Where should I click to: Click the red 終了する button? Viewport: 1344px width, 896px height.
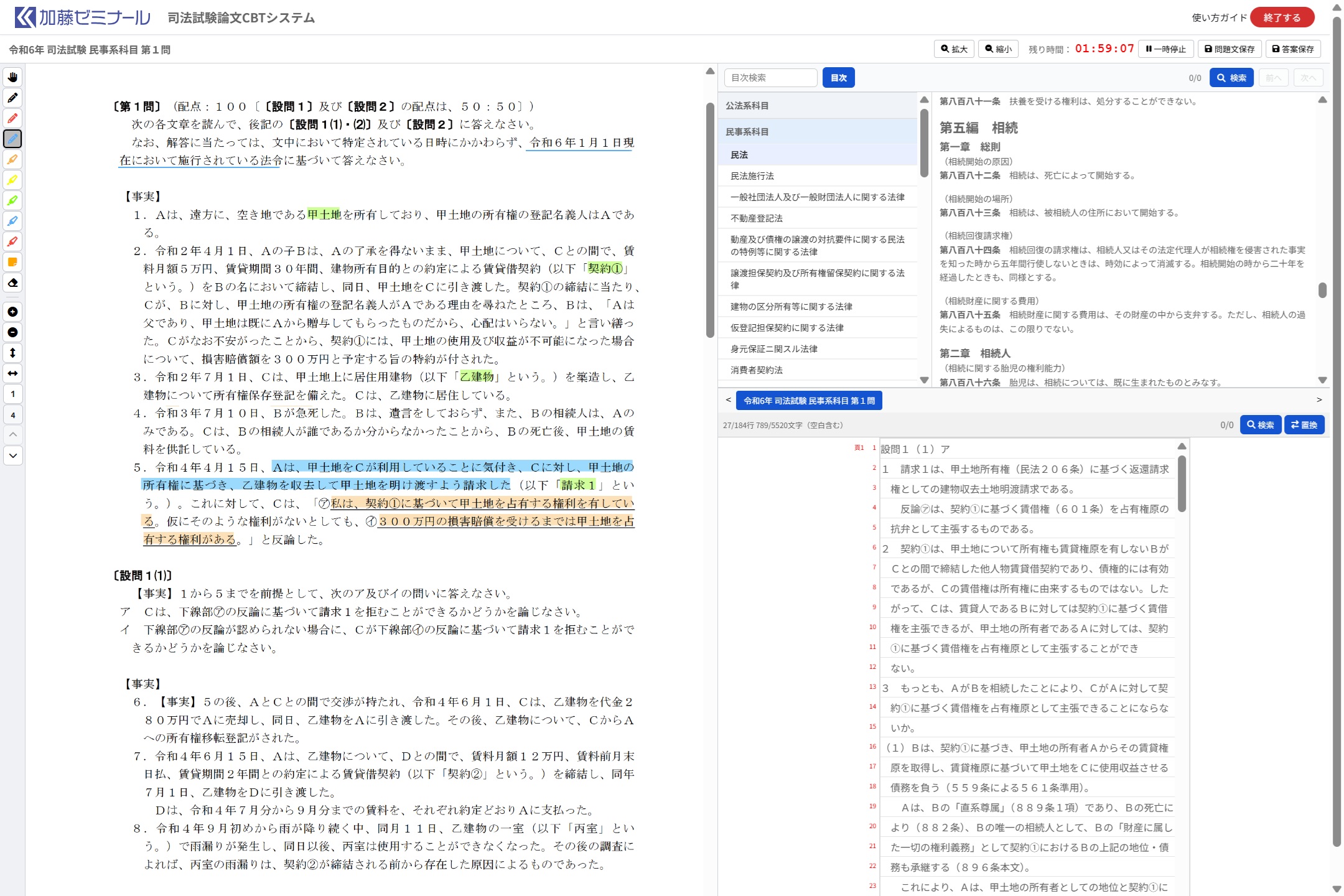click(1282, 17)
